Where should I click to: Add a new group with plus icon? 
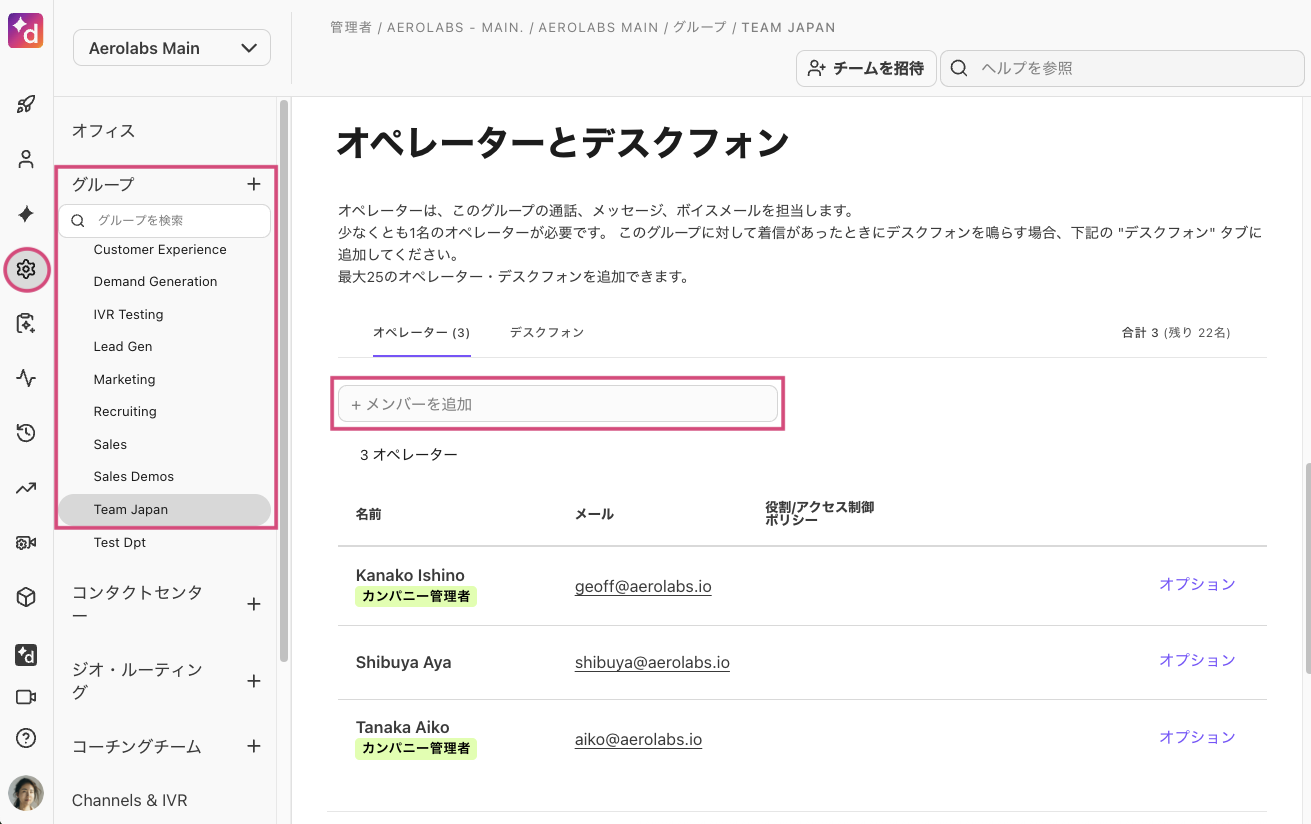(254, 184)
